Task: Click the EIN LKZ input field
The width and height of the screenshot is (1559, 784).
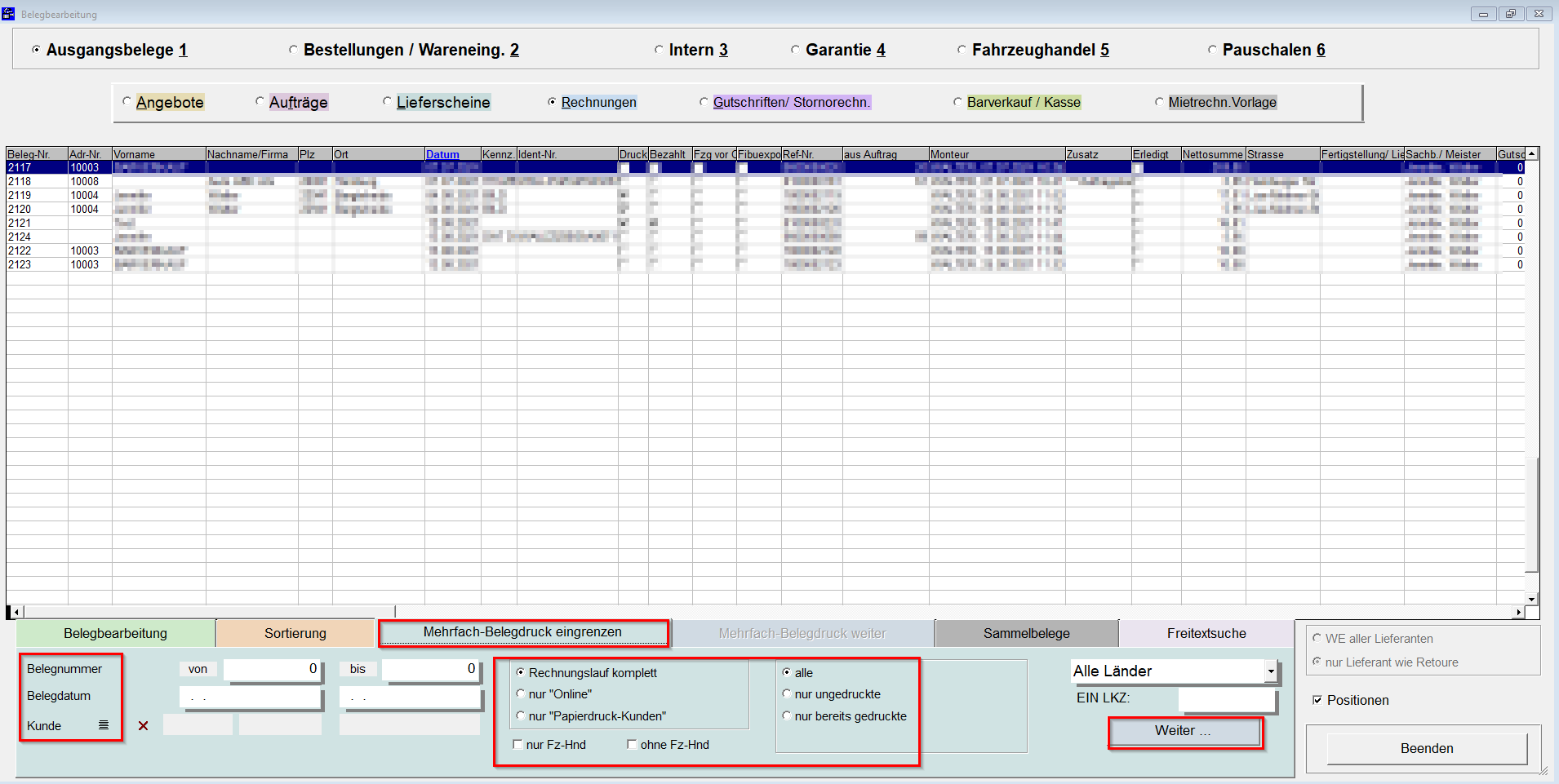Action: click(1227, 699)
